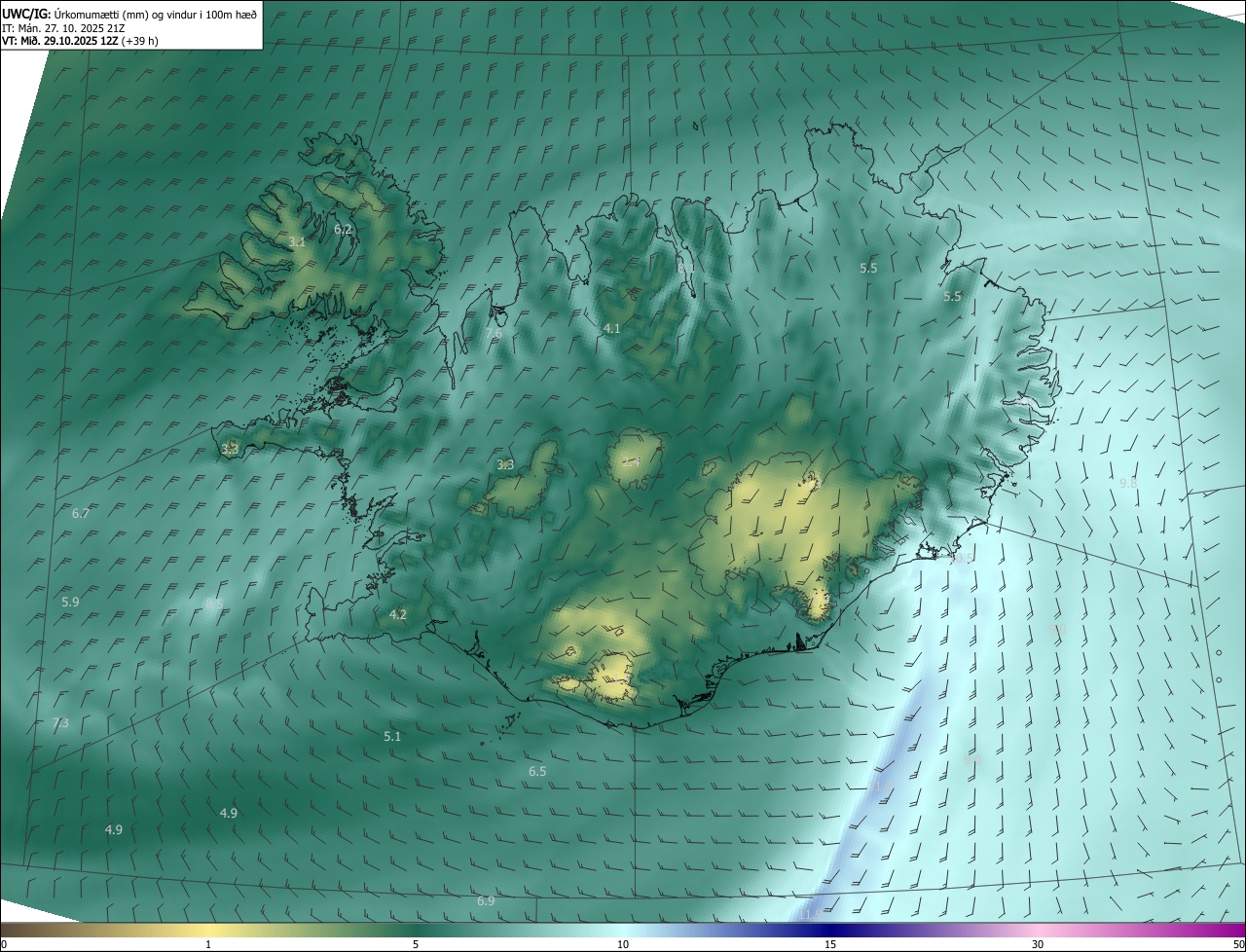Select the 4.1 value label in north Iceland
The image size is (1246, 952).
click(611, 329)
